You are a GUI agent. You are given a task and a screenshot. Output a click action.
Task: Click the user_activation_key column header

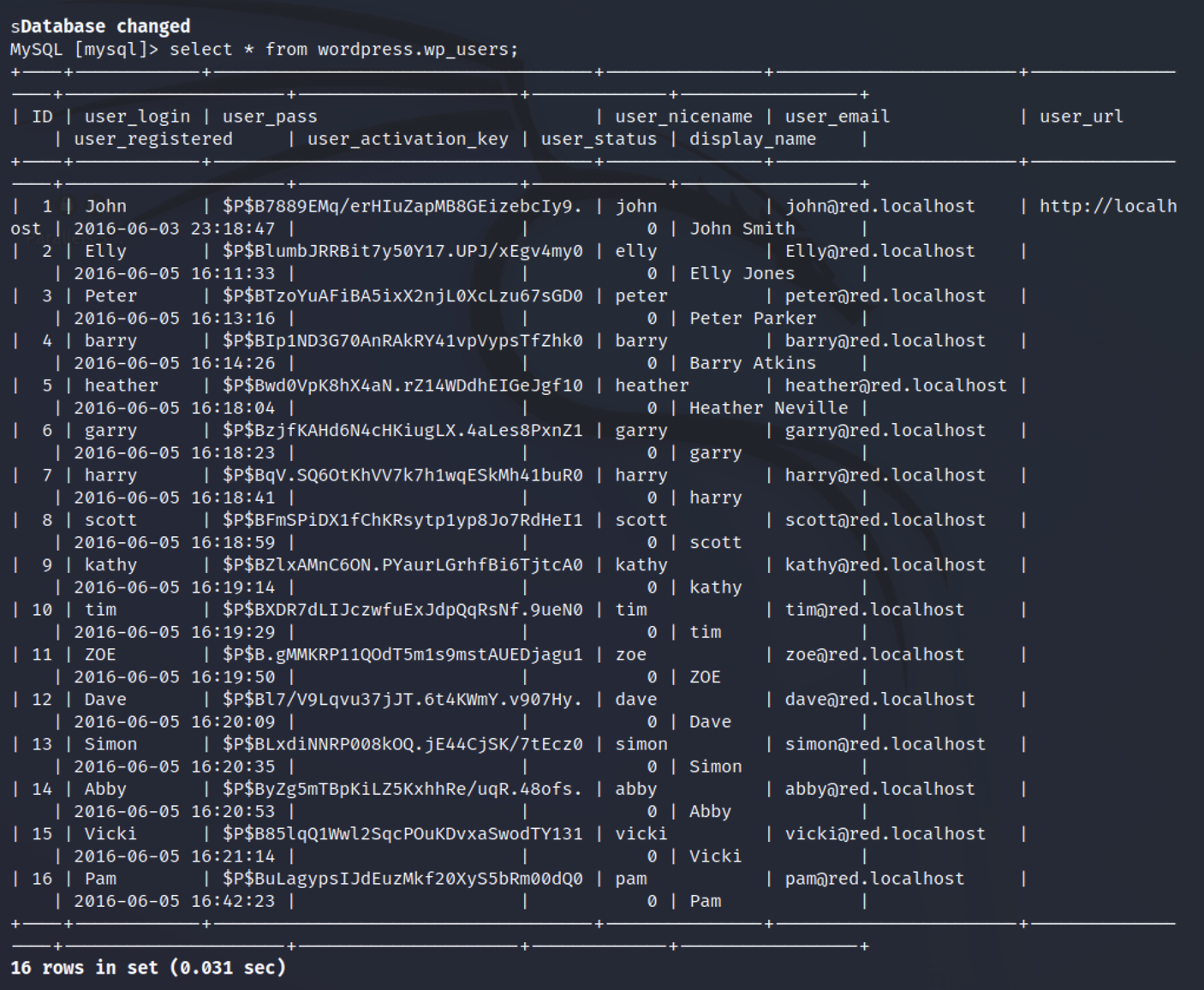[x=408, y=139]
